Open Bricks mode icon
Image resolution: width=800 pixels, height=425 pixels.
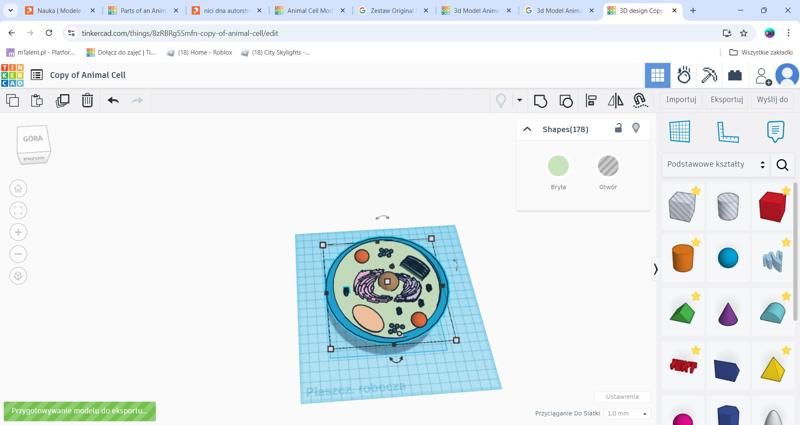(735, 76)
